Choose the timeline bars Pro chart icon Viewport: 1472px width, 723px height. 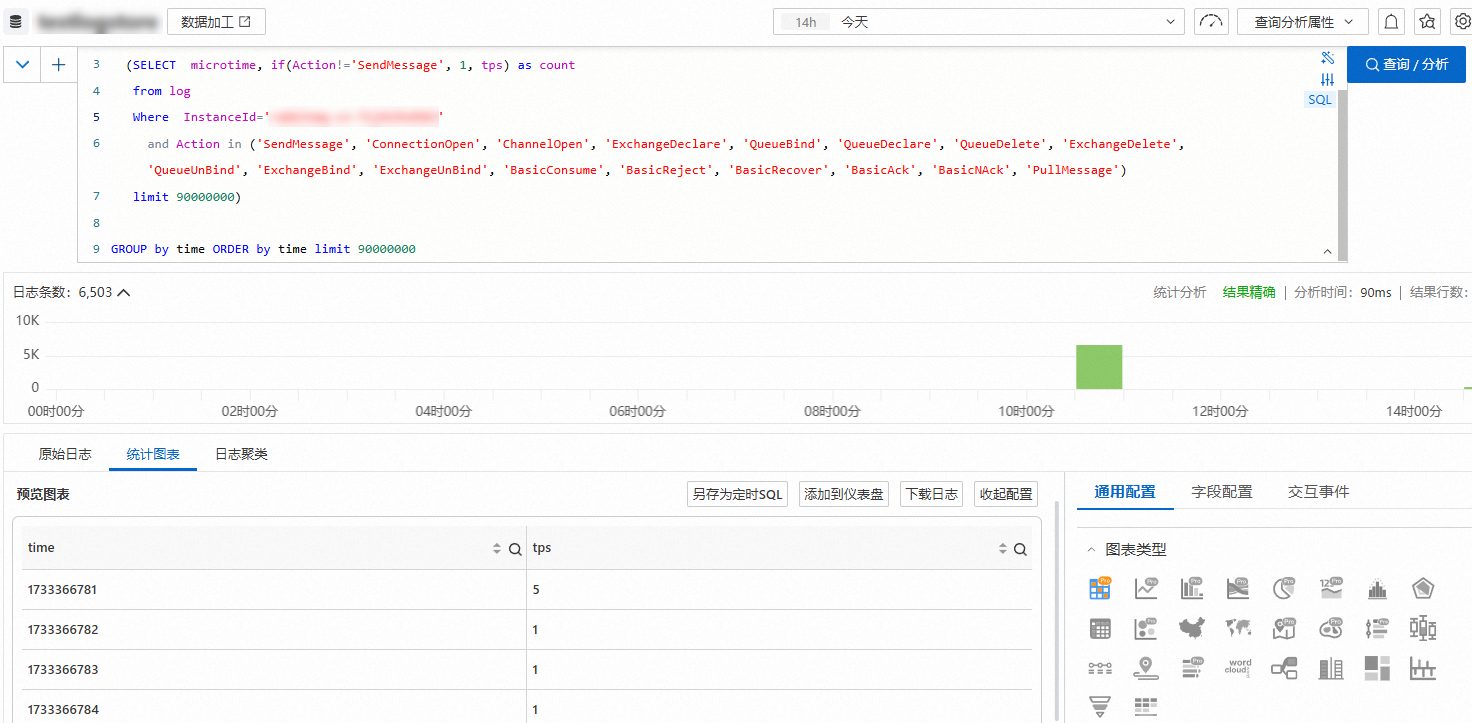[1377, 629]
